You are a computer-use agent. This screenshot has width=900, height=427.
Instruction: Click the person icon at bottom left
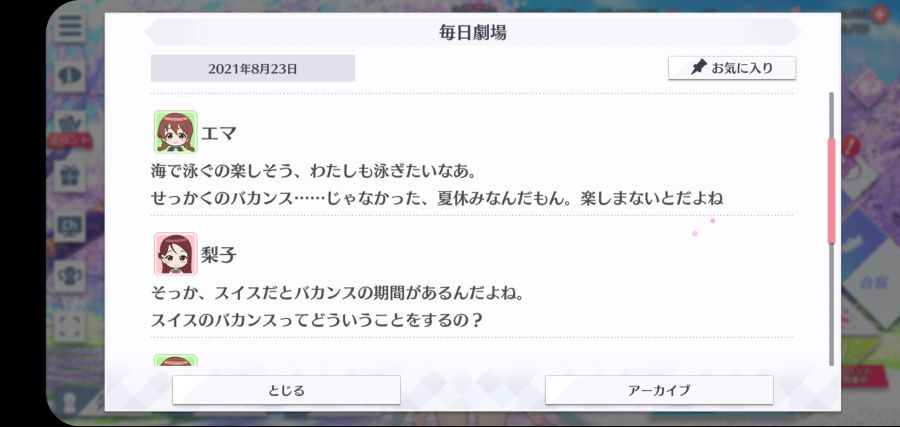click(70, 402)
